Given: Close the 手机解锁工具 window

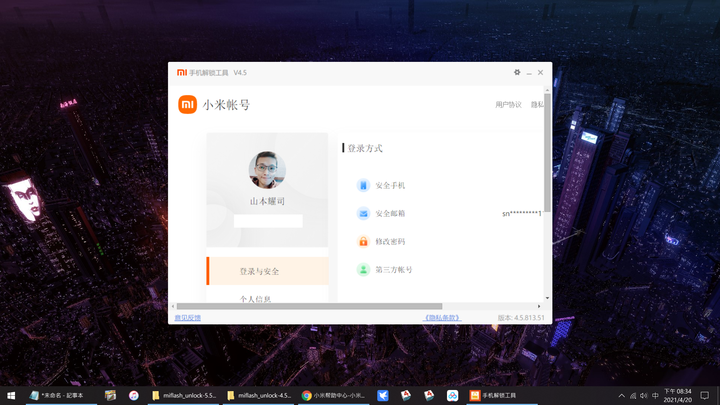Looking at the screenshot, I should 540,73.
